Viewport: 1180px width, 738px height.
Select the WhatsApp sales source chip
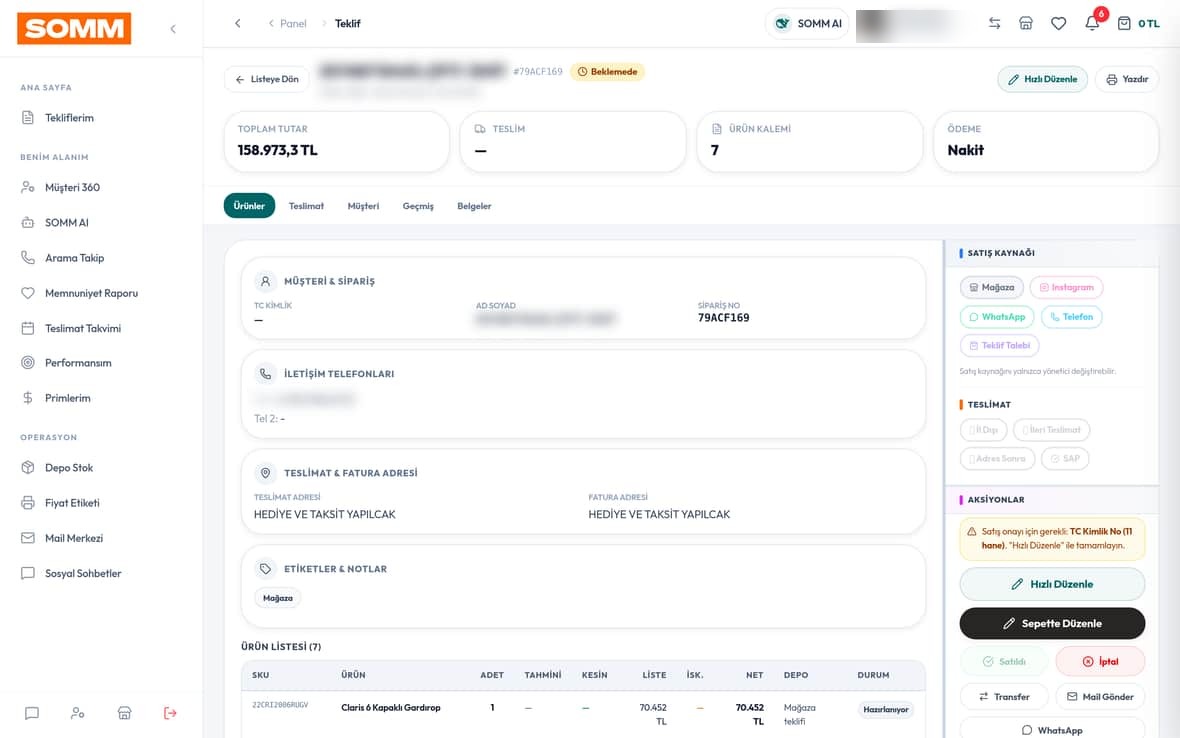pyautogui.click(x=997, y=317)
